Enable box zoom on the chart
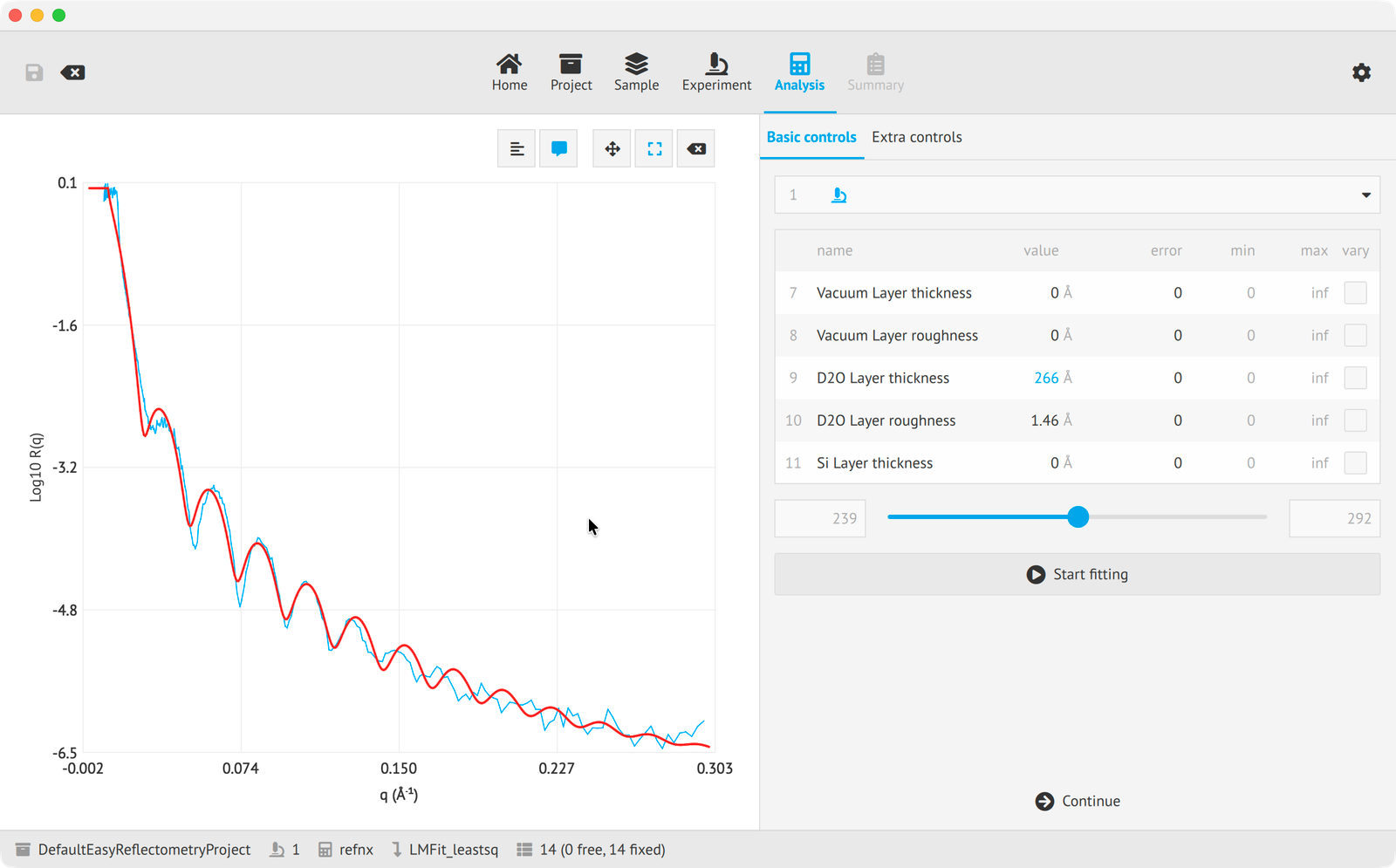Image resolution: width=1396 pixels, height=868 pixels. point(654,149)
